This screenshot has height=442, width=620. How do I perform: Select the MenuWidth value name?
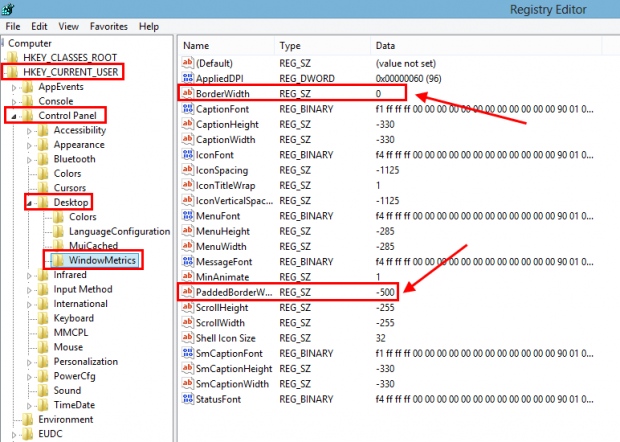click(221, 246)
